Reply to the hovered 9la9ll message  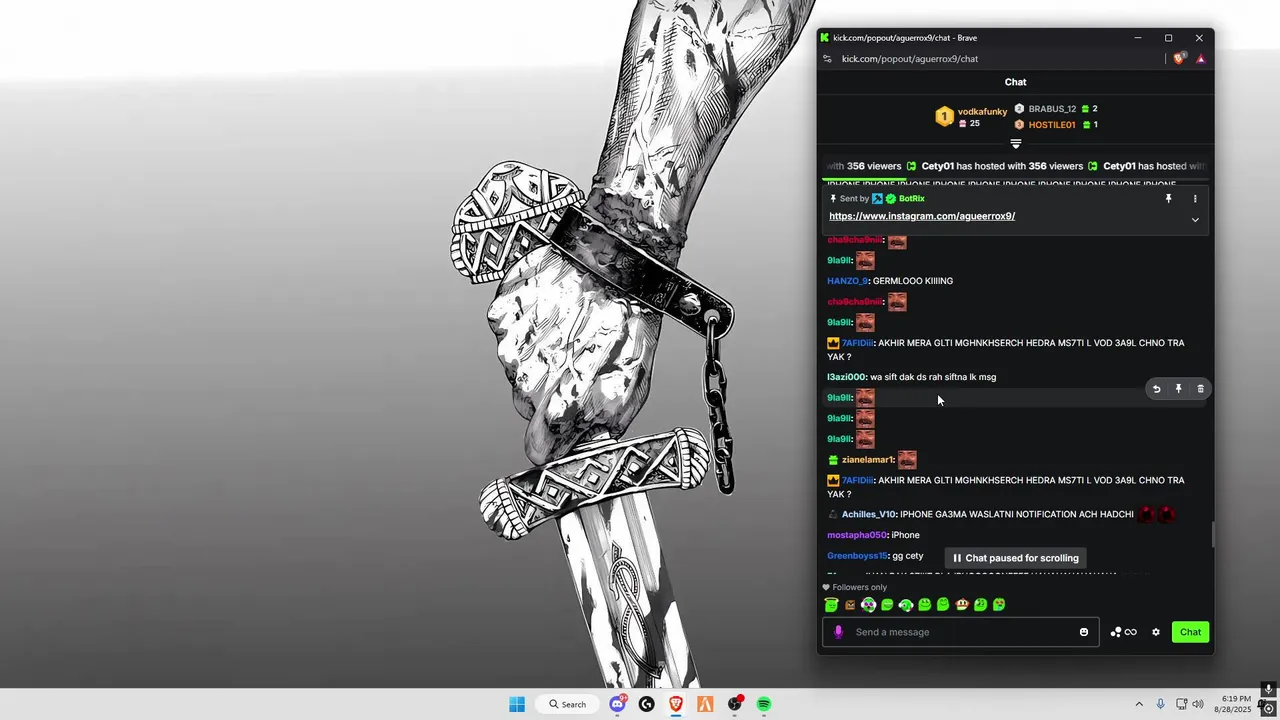pyautogui.click(x=1156, y=389)
